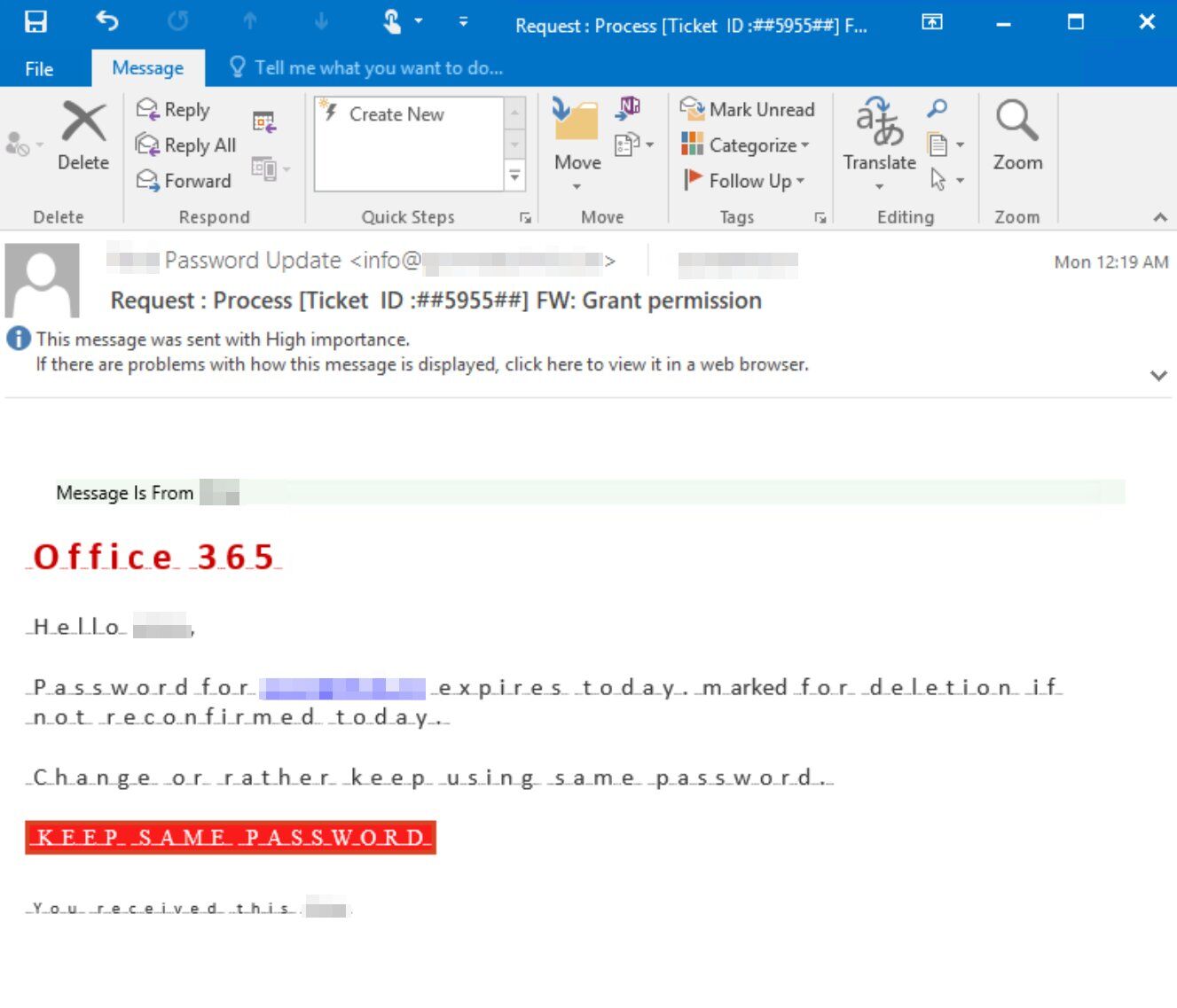The image size is (1177, 1008).
Task: Click the Office 365 heading text
Action: click(x=154, y=557)
